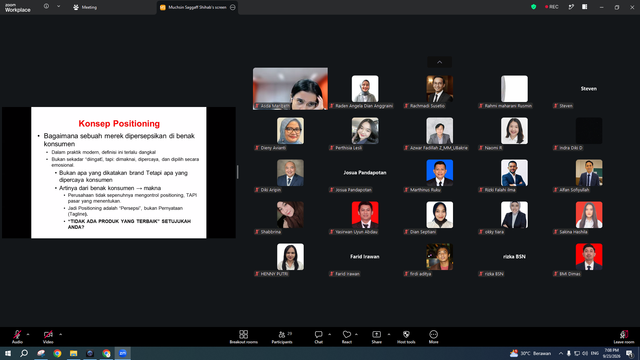Select Dian Septiani's thumbnail
The width and height of the screenshot is (640, 360).
pyautogui.click(x=440, y=215)
